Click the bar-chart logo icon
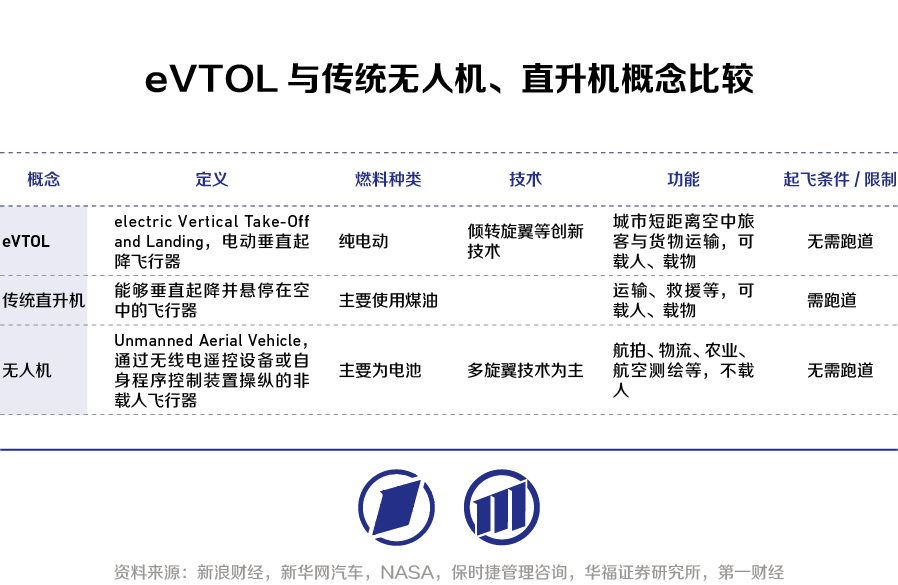Image resolution: width=898 pixels, height=585 pixels. click(502, 507)
